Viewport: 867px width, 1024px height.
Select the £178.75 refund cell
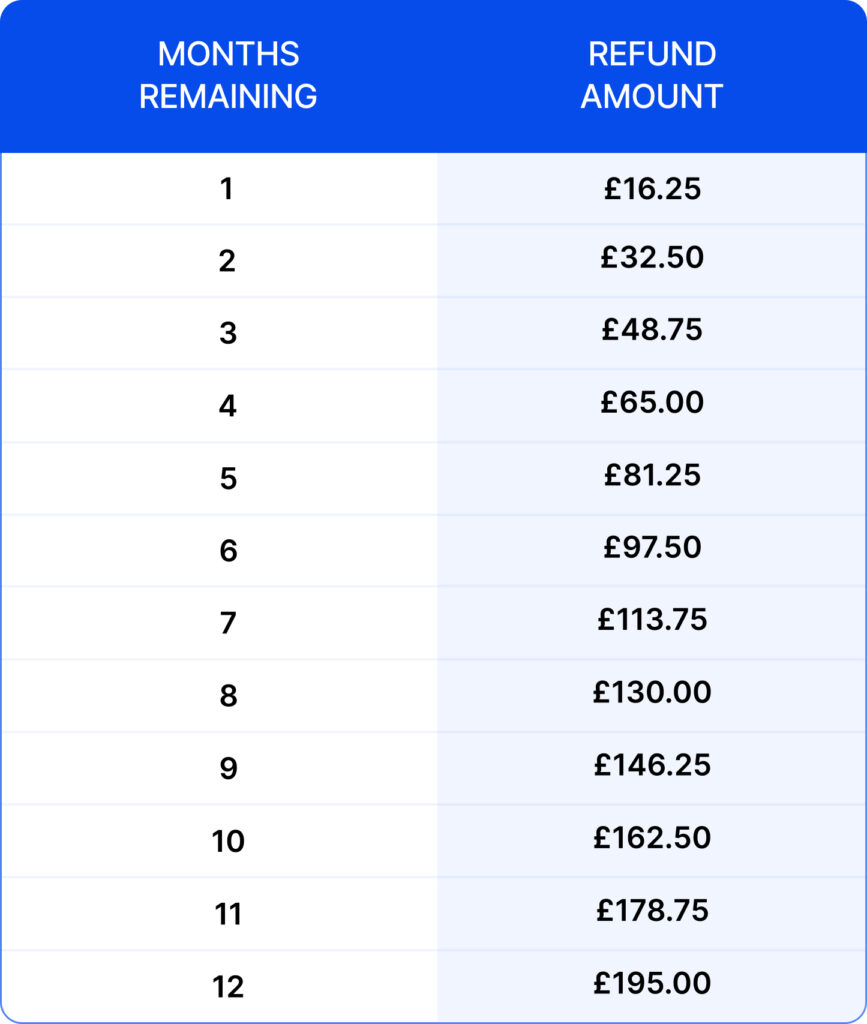(652, 910)
